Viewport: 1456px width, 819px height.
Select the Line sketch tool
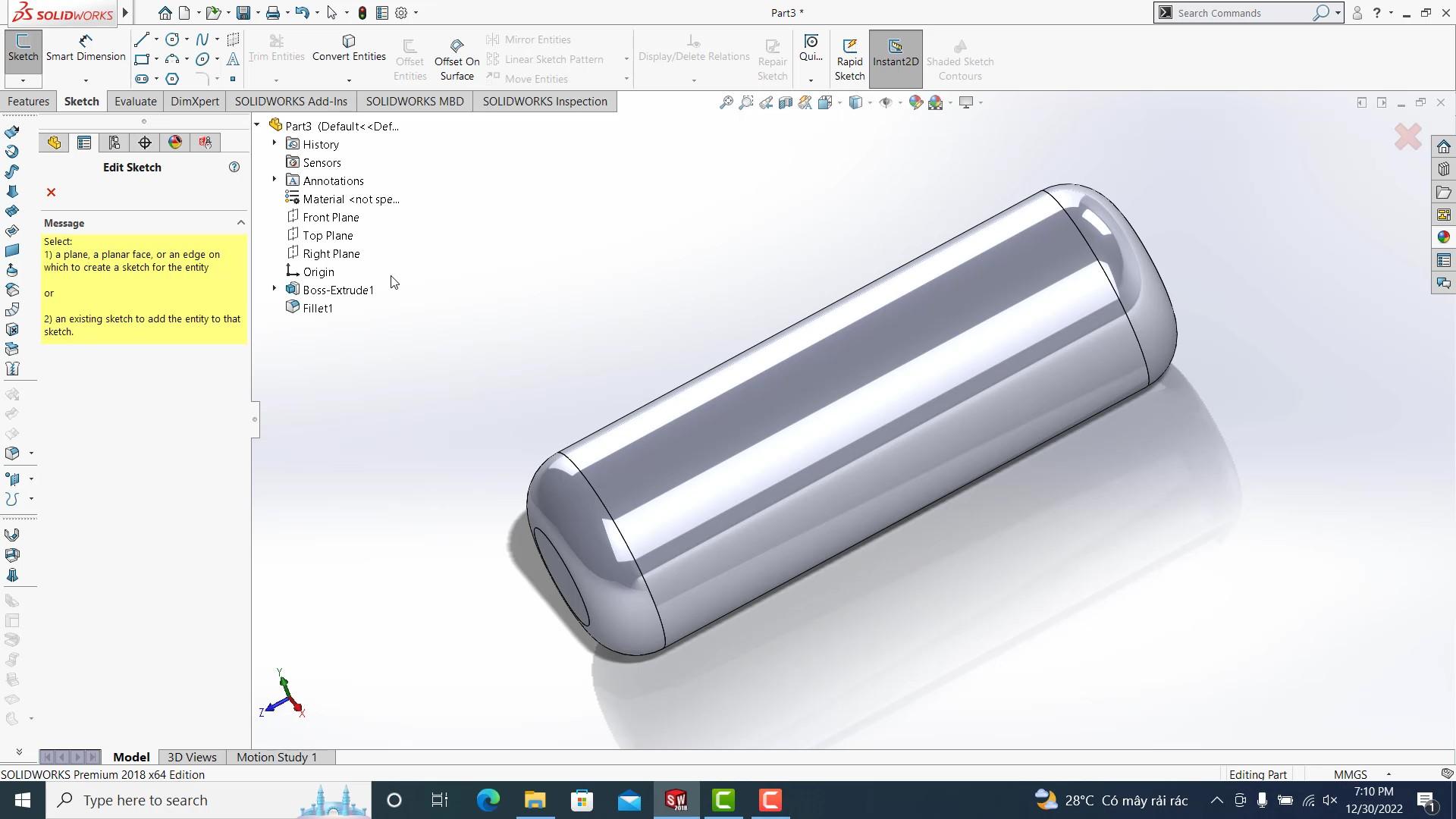pos(141,39)
